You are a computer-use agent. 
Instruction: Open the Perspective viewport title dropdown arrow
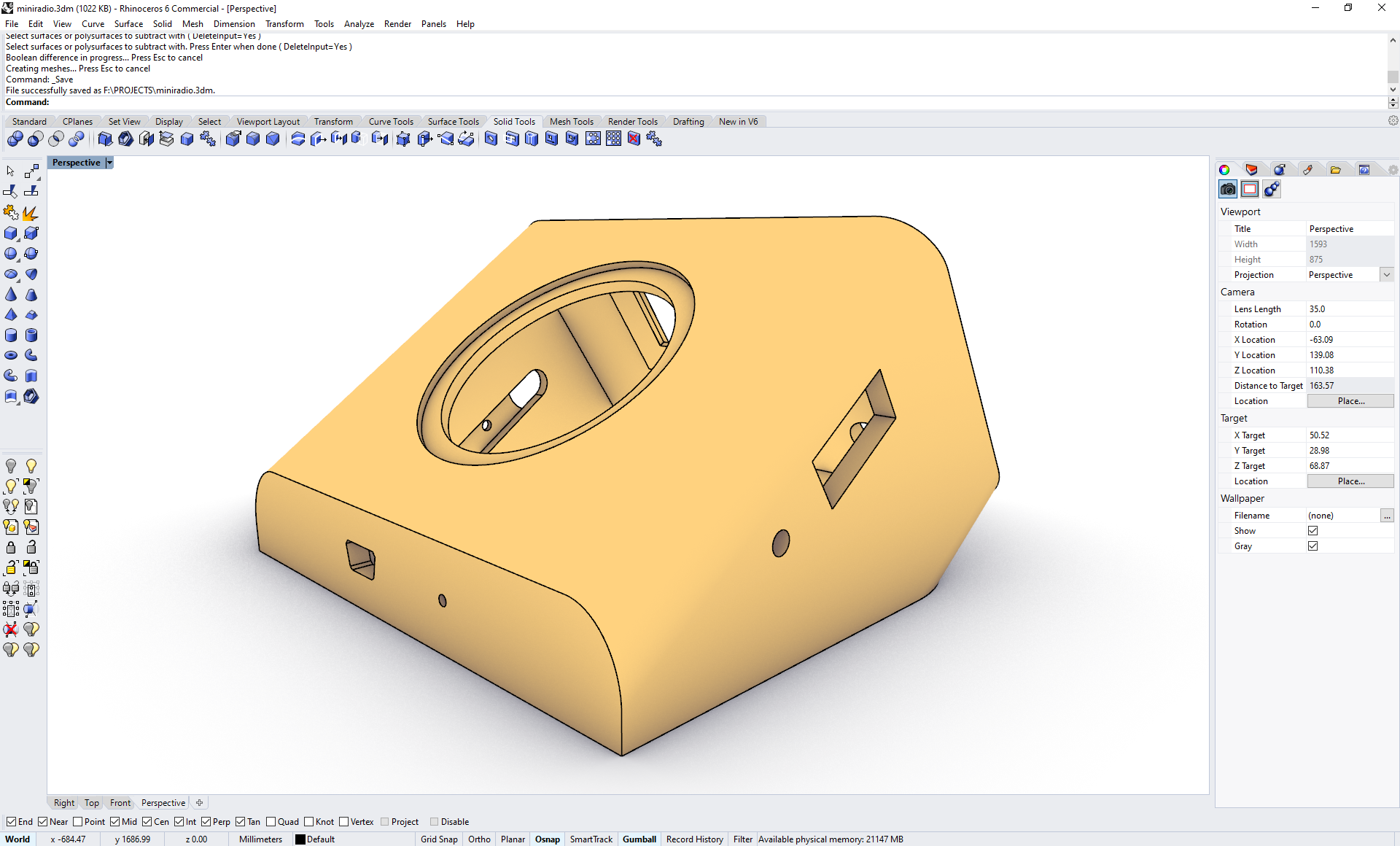[109, 163]
